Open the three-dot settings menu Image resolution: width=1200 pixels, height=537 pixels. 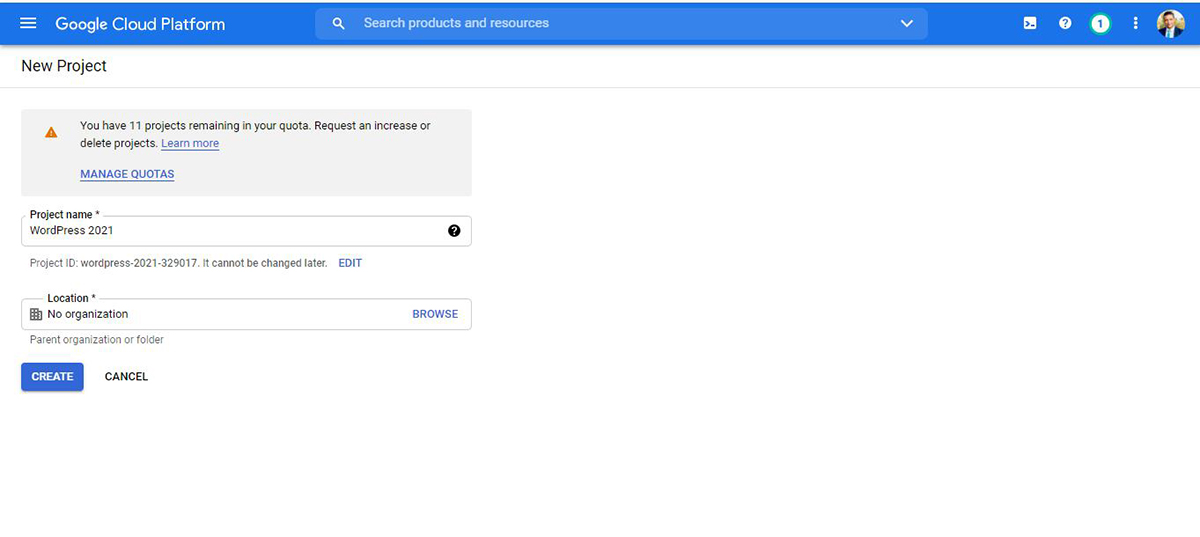point(1136,23)
